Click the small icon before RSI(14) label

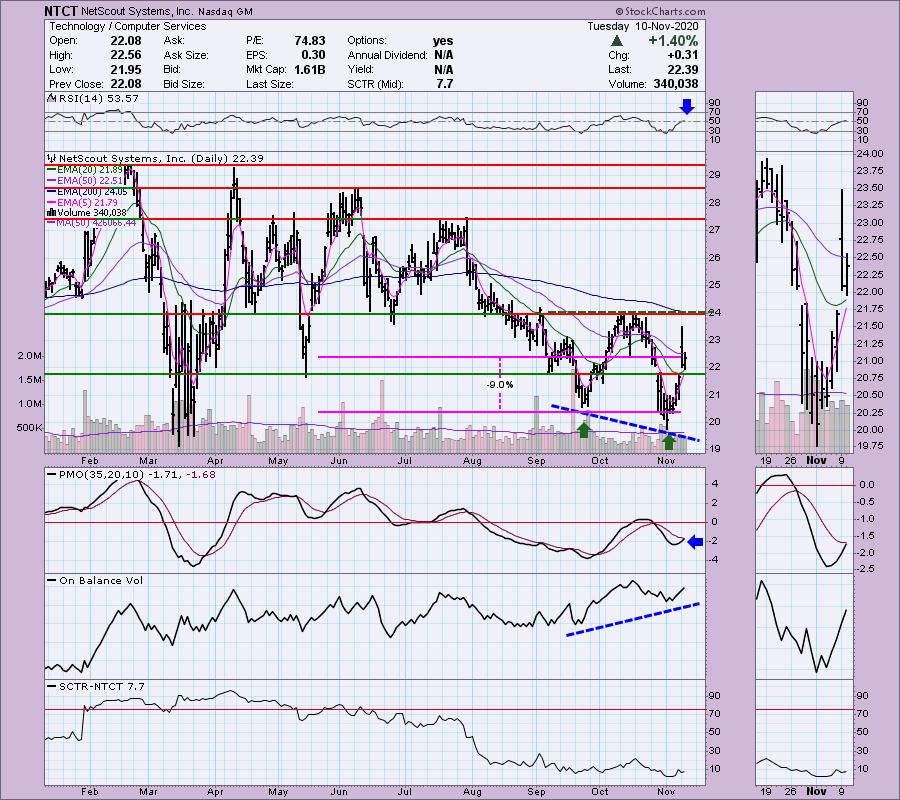coord(51,99)
